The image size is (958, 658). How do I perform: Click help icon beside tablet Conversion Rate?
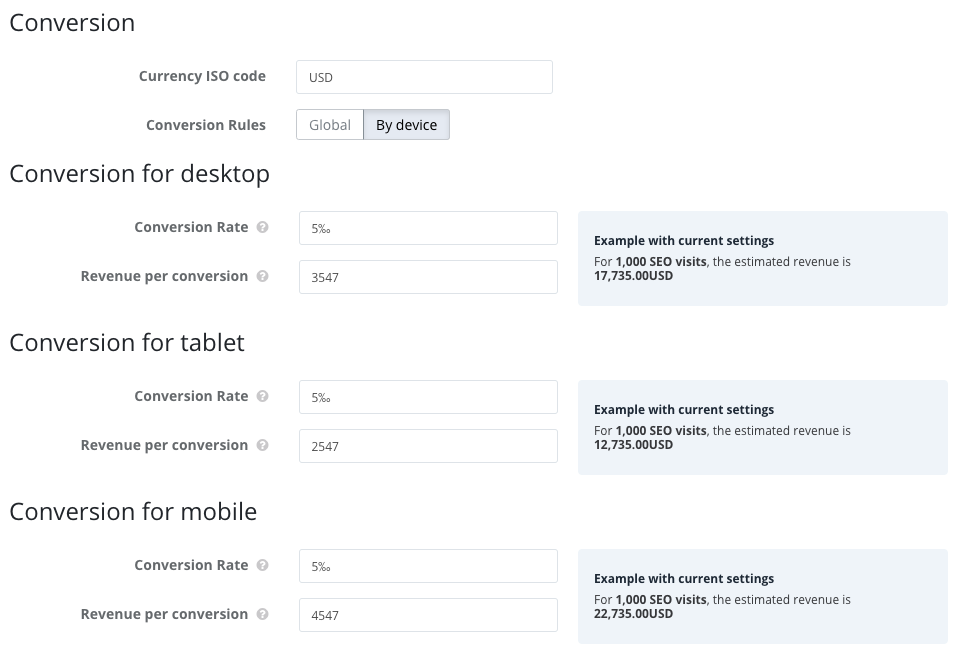(x=262, y=396)
